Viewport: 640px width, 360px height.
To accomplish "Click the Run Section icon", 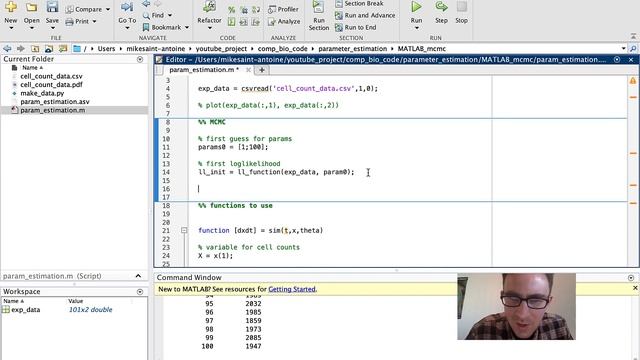I will [x=318, y=7].
